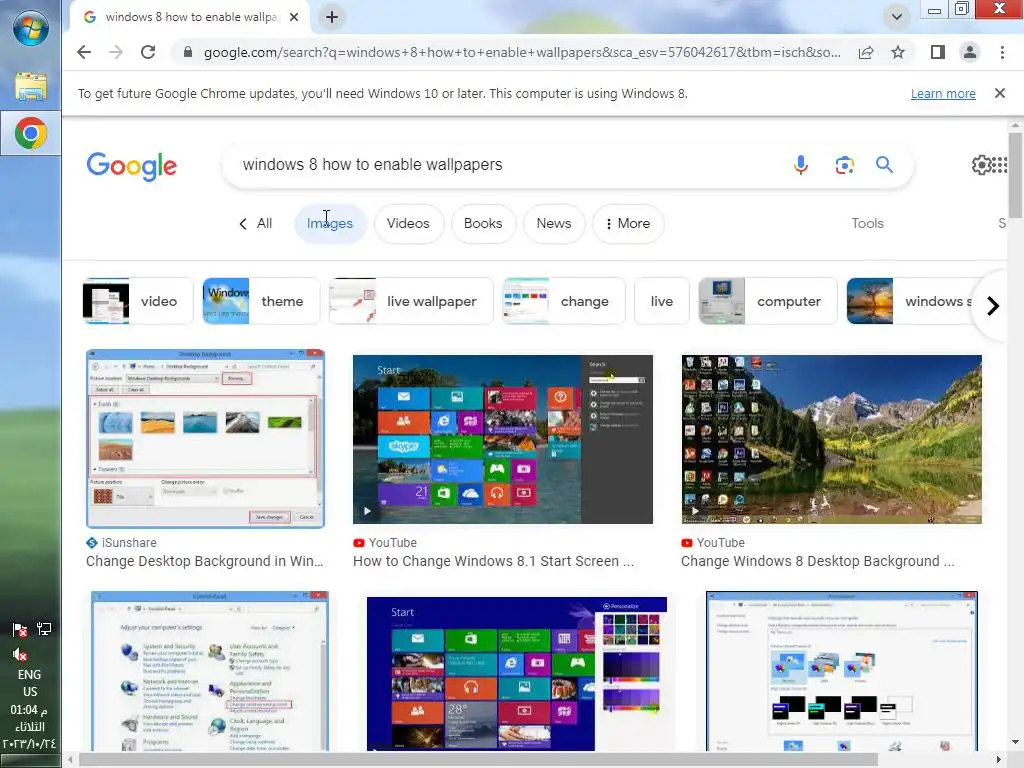This screenshot has height=768, width=1024.
Task: Click the voice search microphone icon
Action: tap(801, 165)
